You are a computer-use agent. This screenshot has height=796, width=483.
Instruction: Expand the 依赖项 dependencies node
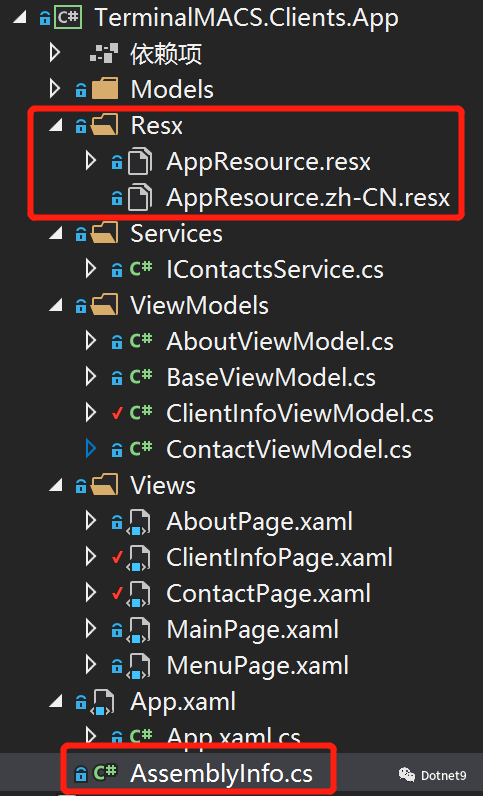coord(55,53)
